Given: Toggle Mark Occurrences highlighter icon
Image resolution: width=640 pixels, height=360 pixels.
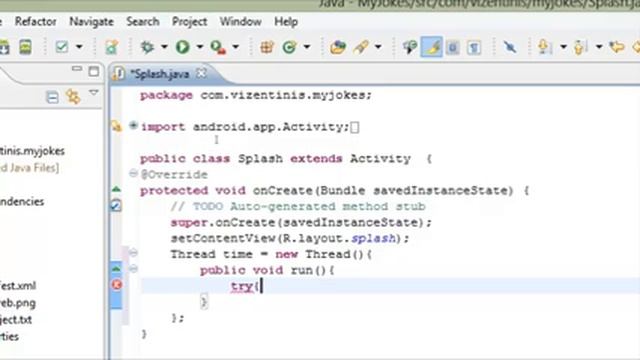Looking at the screenshot, I should tap(432, 47).
